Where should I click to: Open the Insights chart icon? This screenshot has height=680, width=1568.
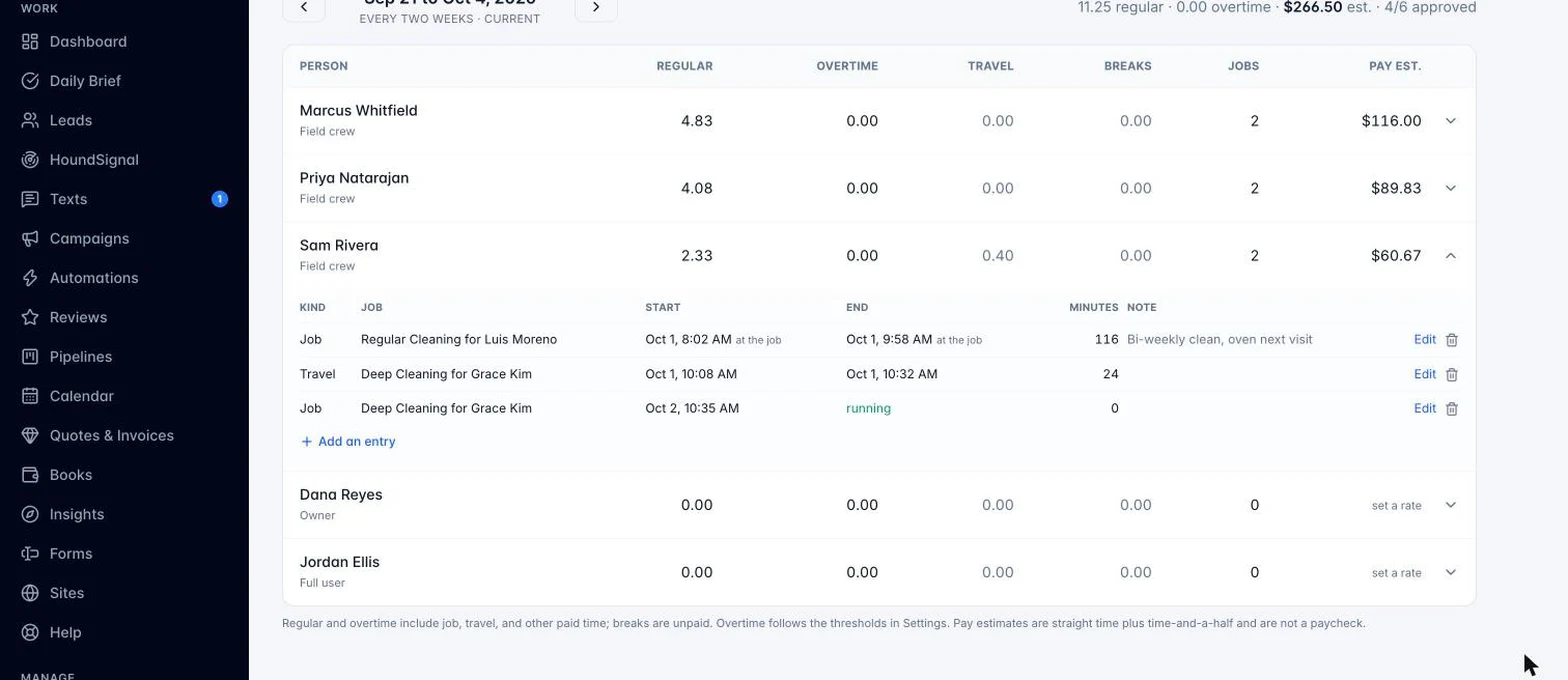coord(30,514)
